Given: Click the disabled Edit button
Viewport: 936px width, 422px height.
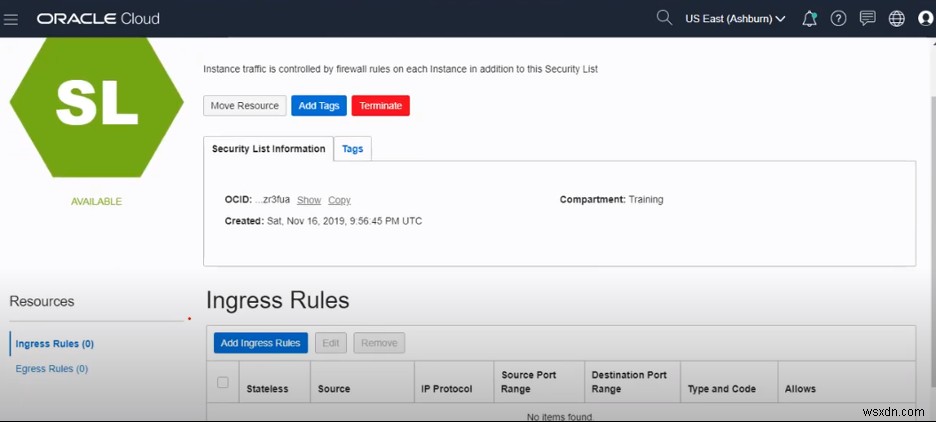Looking at the screenshot, I should [331, 343].
